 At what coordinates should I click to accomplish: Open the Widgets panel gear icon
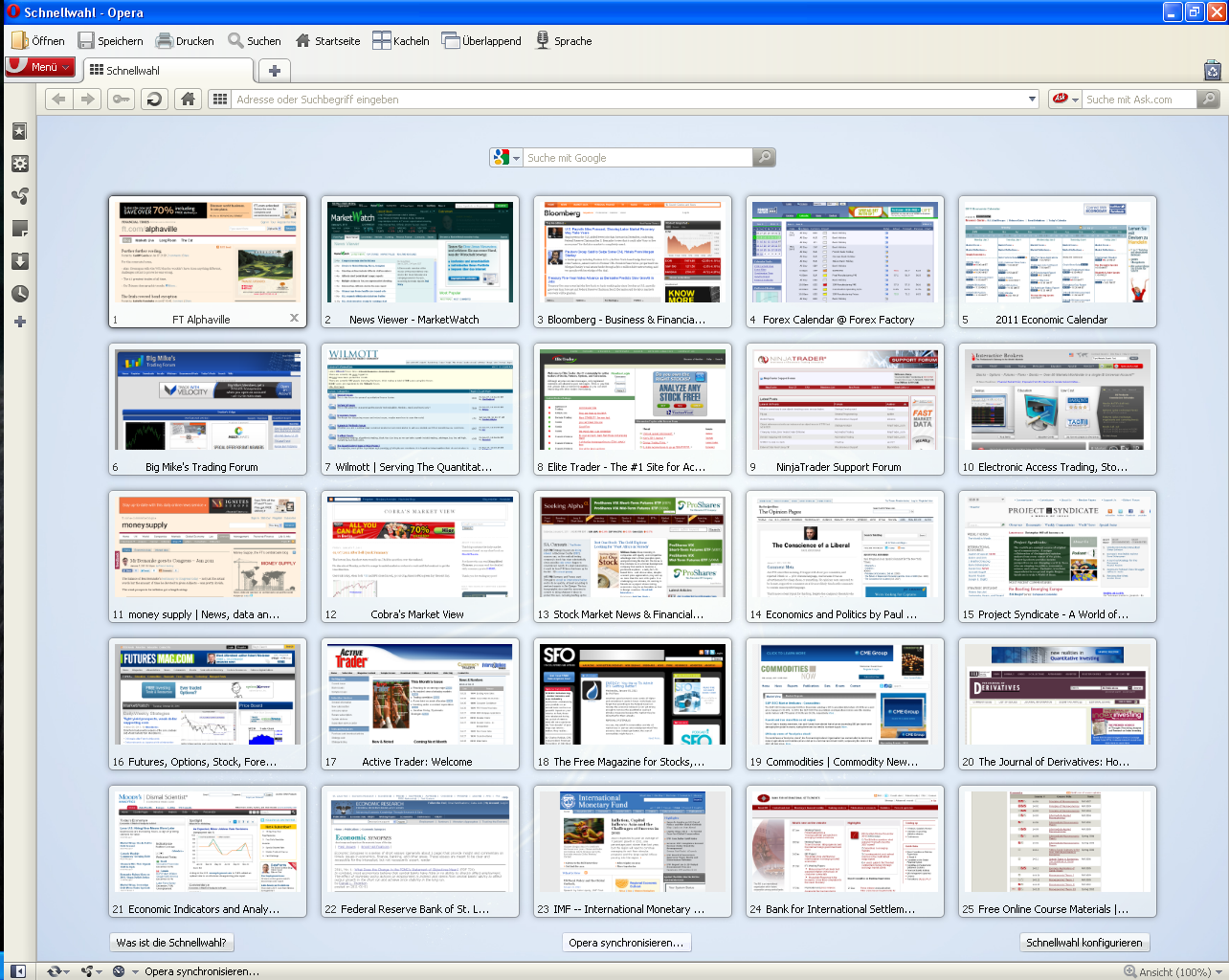click(x=19, y=164)
